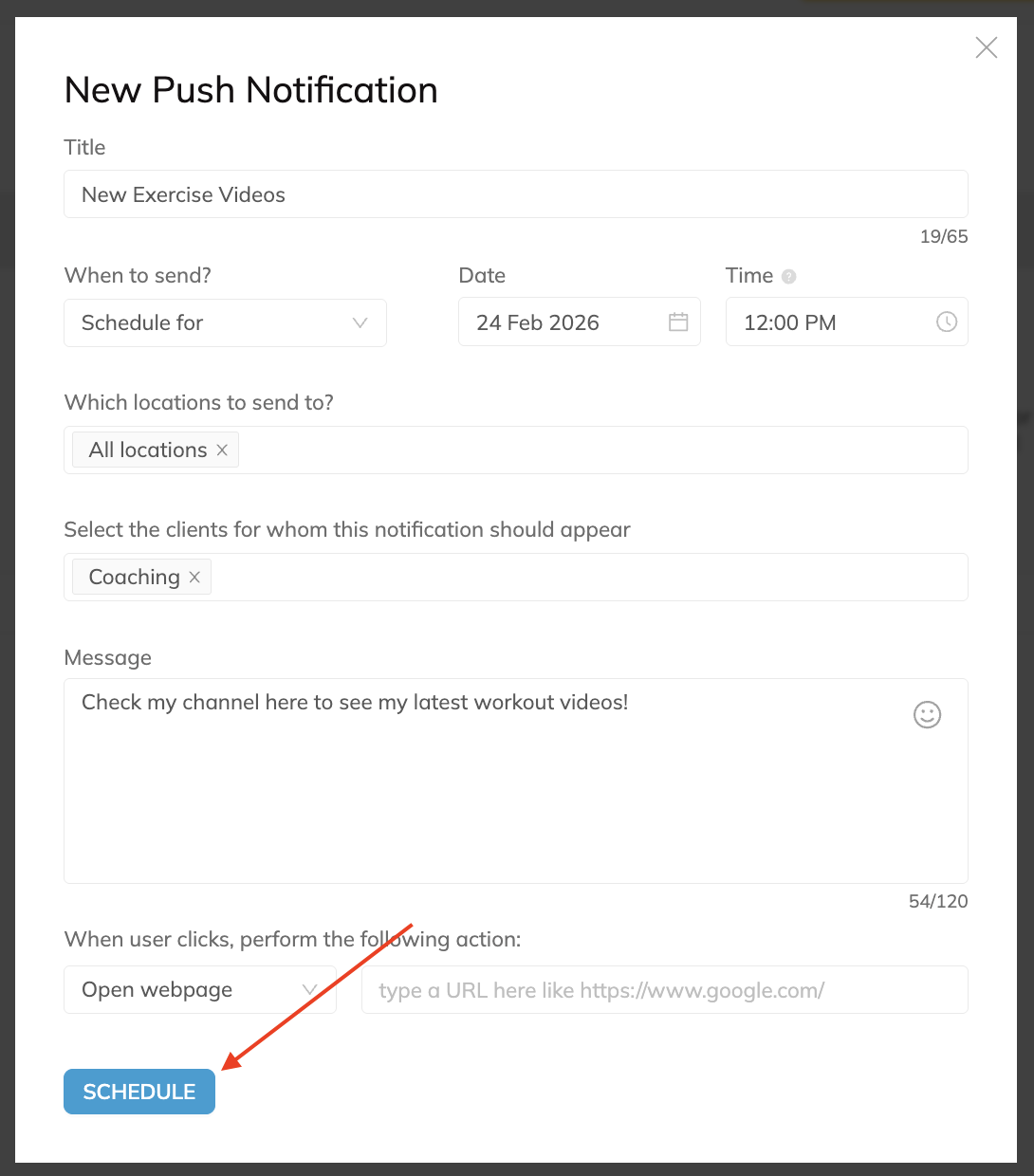The image size is (1034, 1176).
Task: Remove the All locations tag
Action: pyautogui.click(x=222, y=450)
